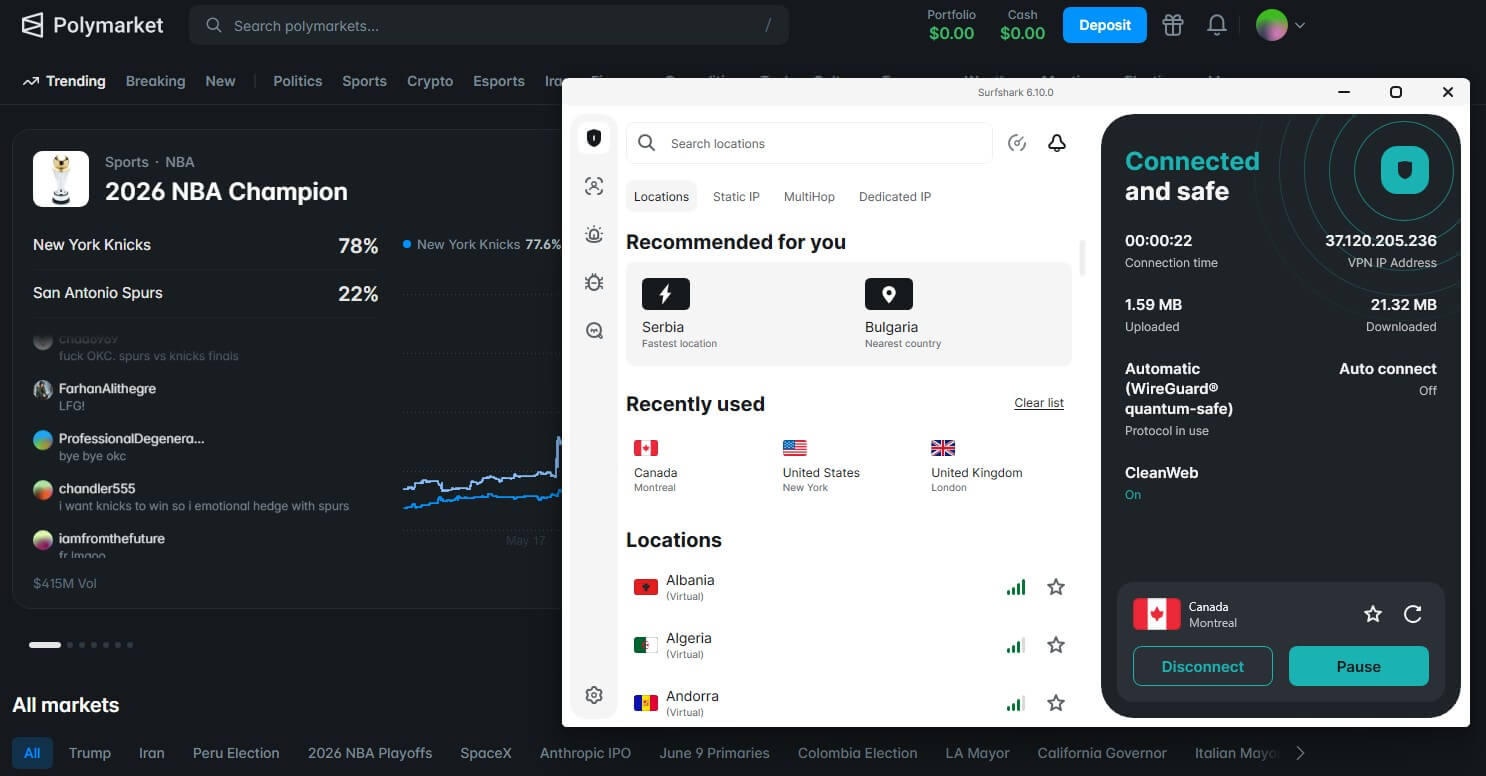The image size is (1486, 776).
Task: Click the Disconnect button
Action: [x=1203, y=666]
